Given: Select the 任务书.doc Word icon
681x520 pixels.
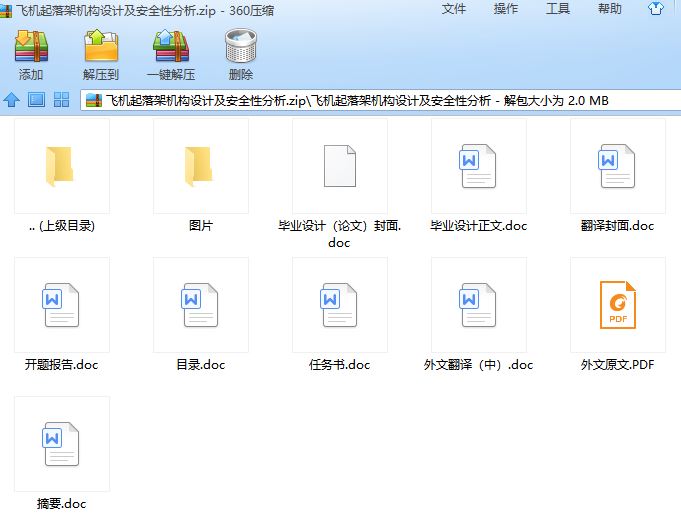Looking at the screenshot, I should [x=339, y=305].
